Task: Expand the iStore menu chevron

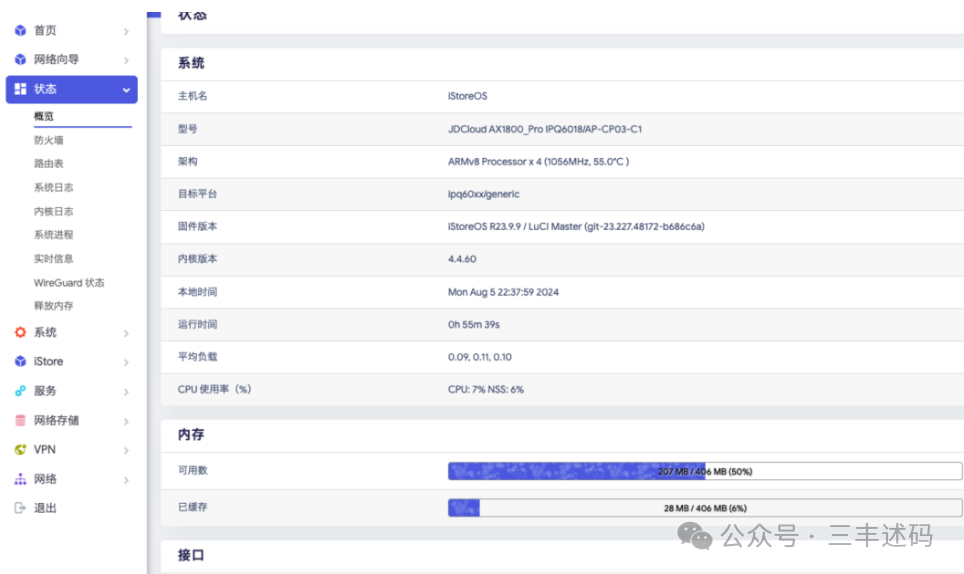Action: click(x=126, y=362)
